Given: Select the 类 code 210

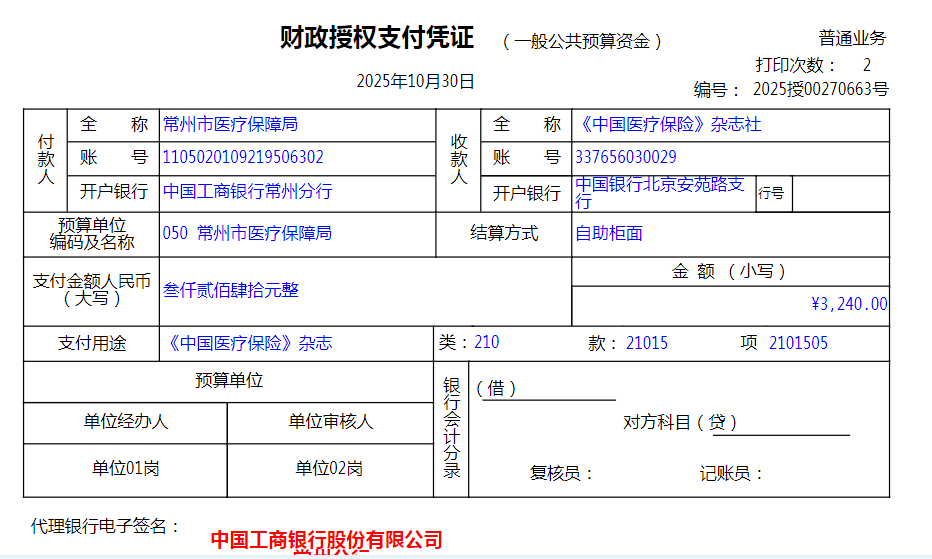Looking at the screenshot, I should coord(487,343).
